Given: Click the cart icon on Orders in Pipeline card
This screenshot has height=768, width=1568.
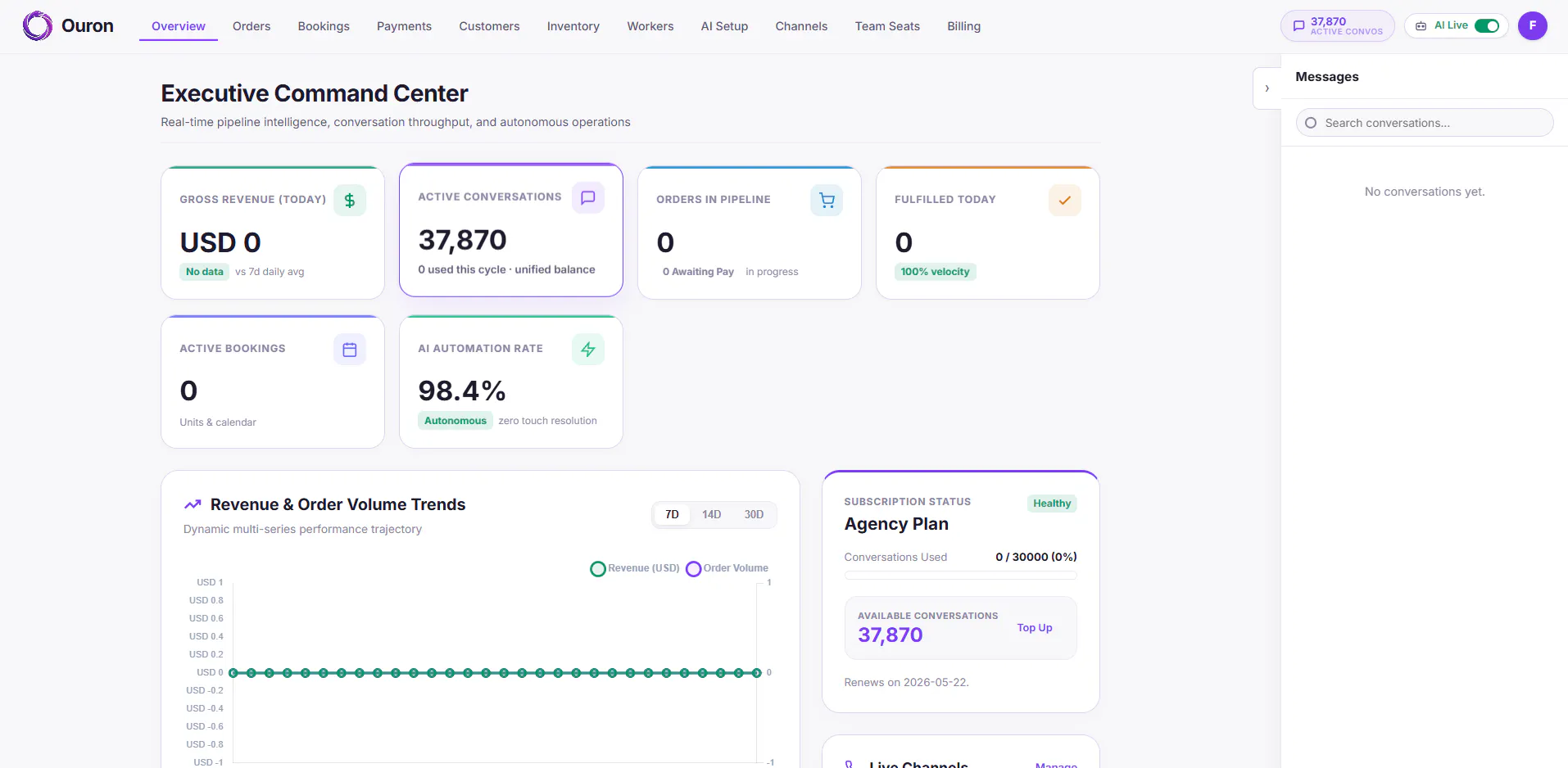Looking at the screenshot, I should coord(827,200).
